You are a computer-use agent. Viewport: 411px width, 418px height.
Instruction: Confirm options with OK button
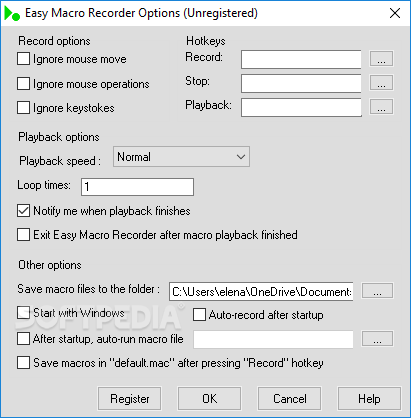coord(209,399)
